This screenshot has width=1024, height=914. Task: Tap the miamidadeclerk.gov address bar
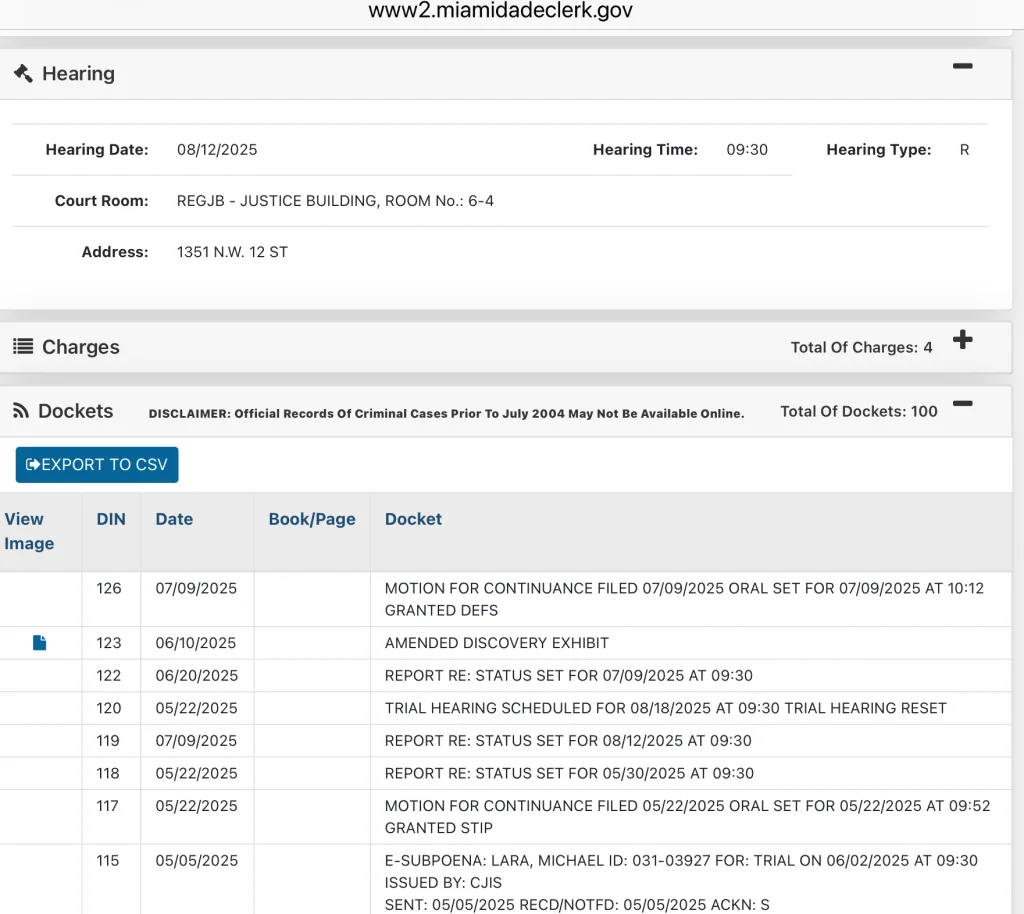pos(500,11)
